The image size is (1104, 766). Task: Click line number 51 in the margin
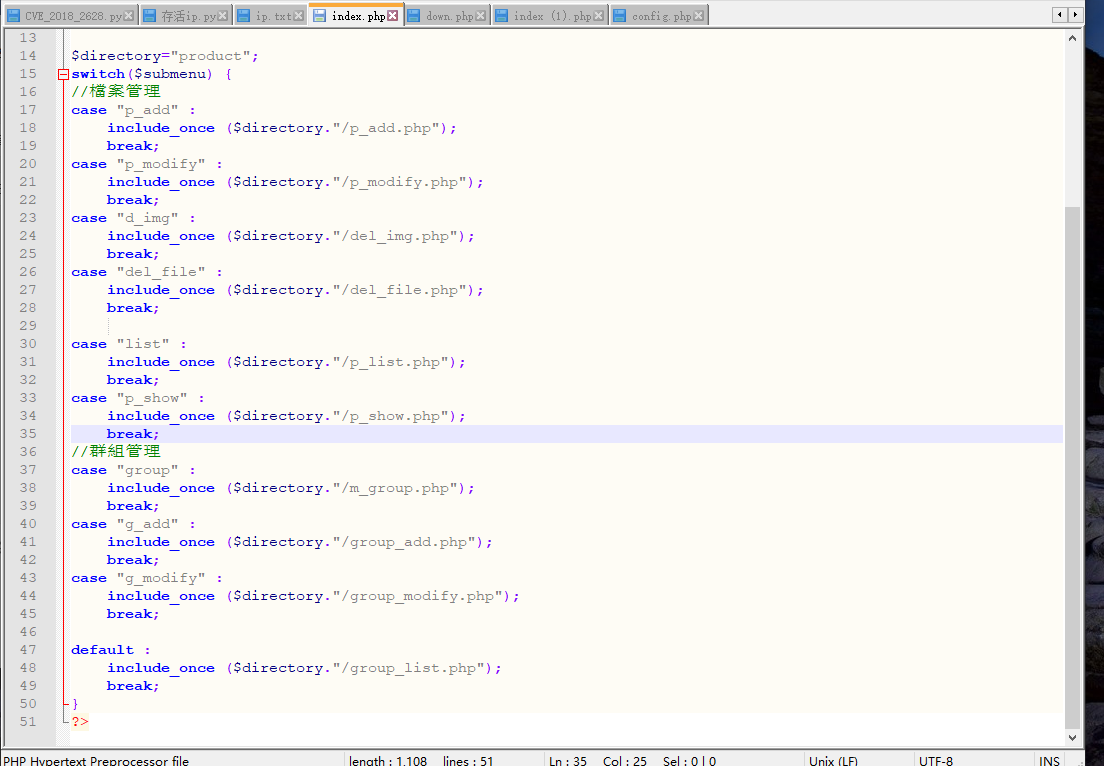[x=28, y=722]
